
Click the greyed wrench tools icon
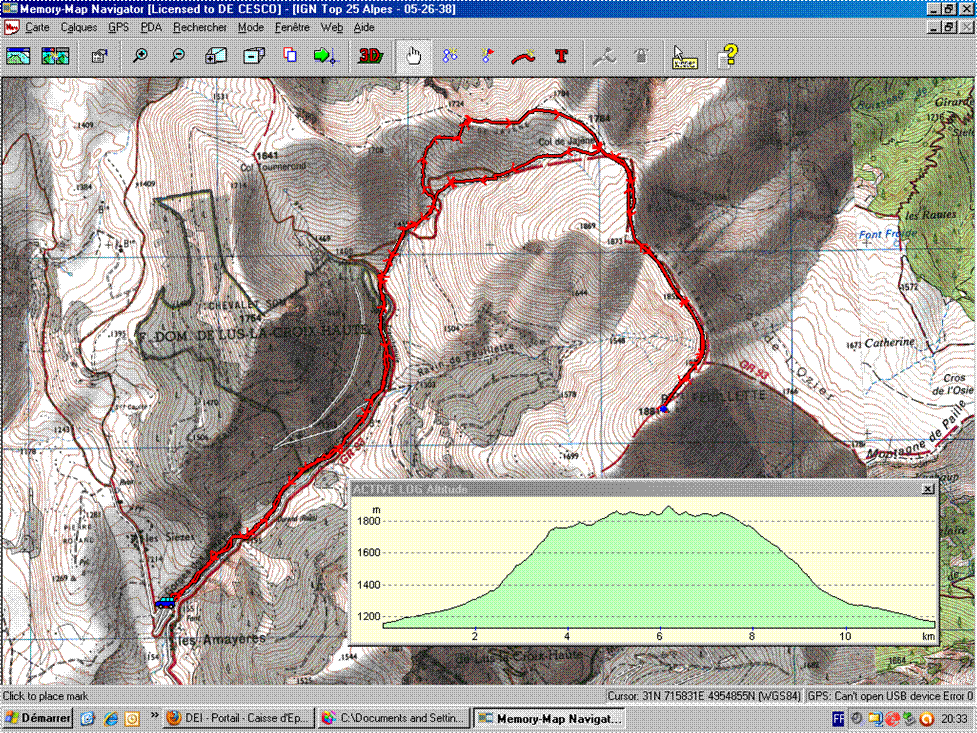(604, 57)
